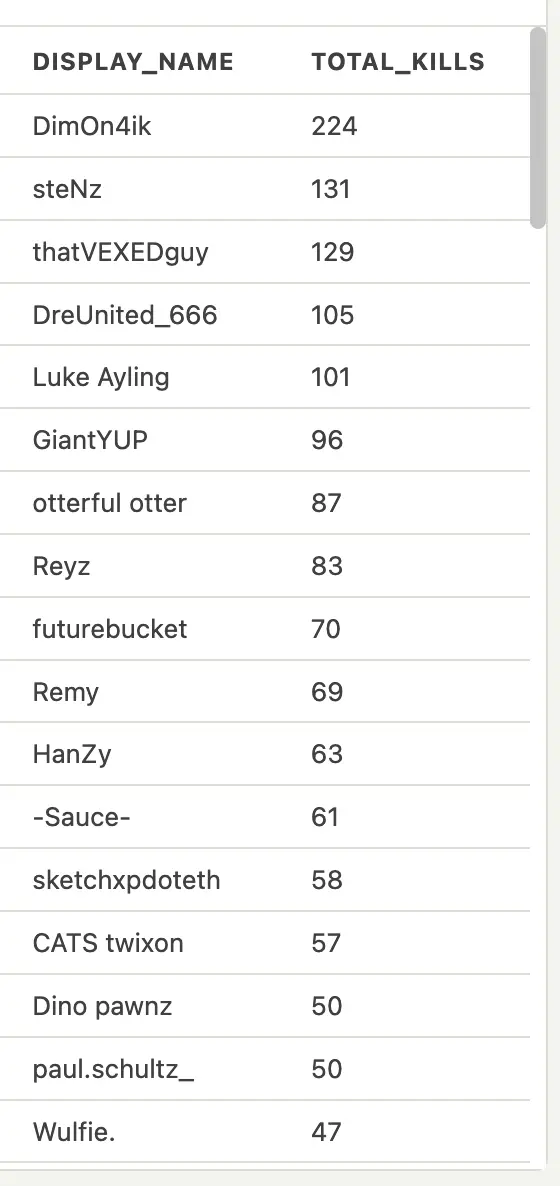
Task: Click the vertical scrollbar thumb
Action: (538, 128)
